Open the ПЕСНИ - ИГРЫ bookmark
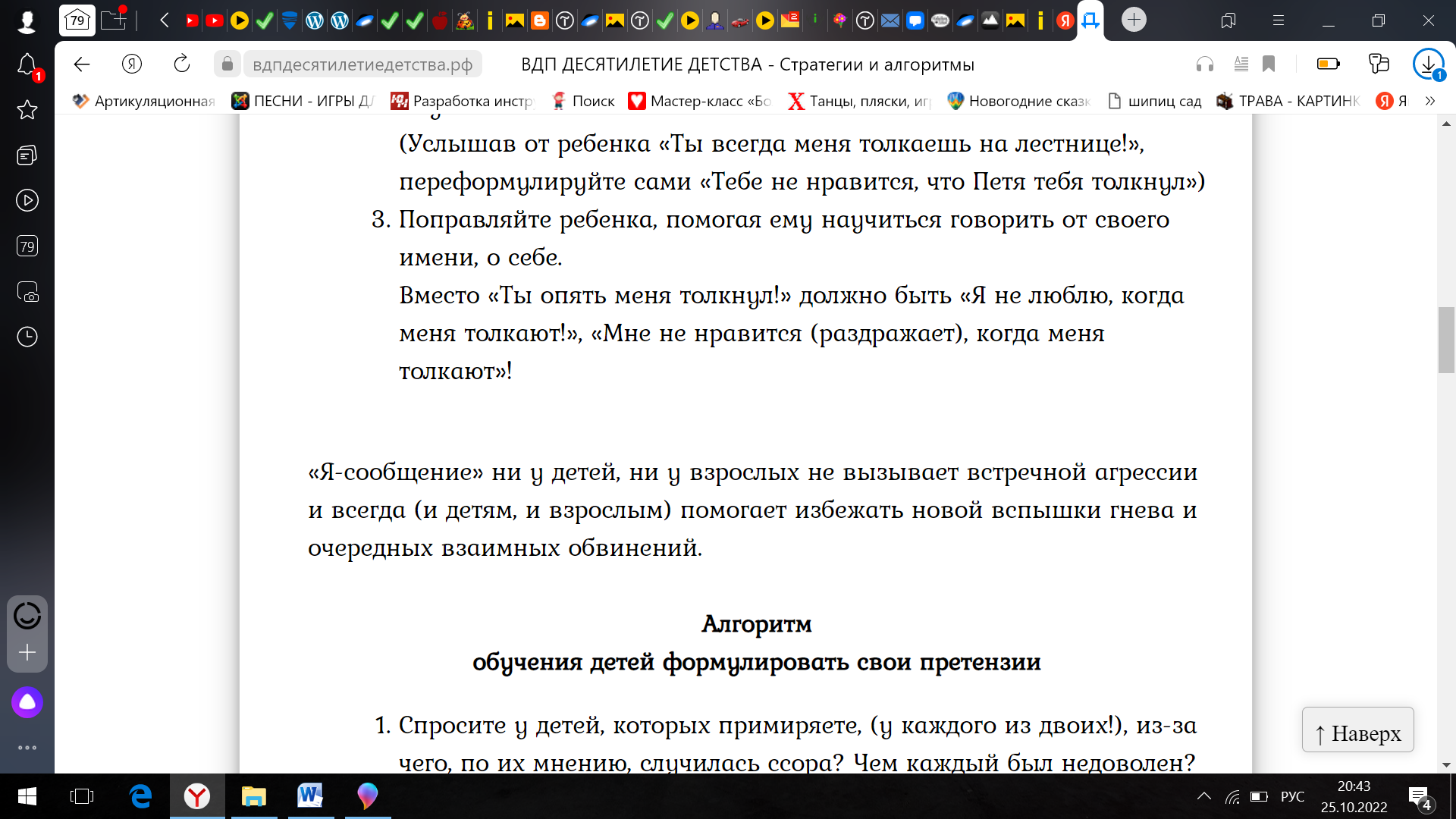 point(303,101)
